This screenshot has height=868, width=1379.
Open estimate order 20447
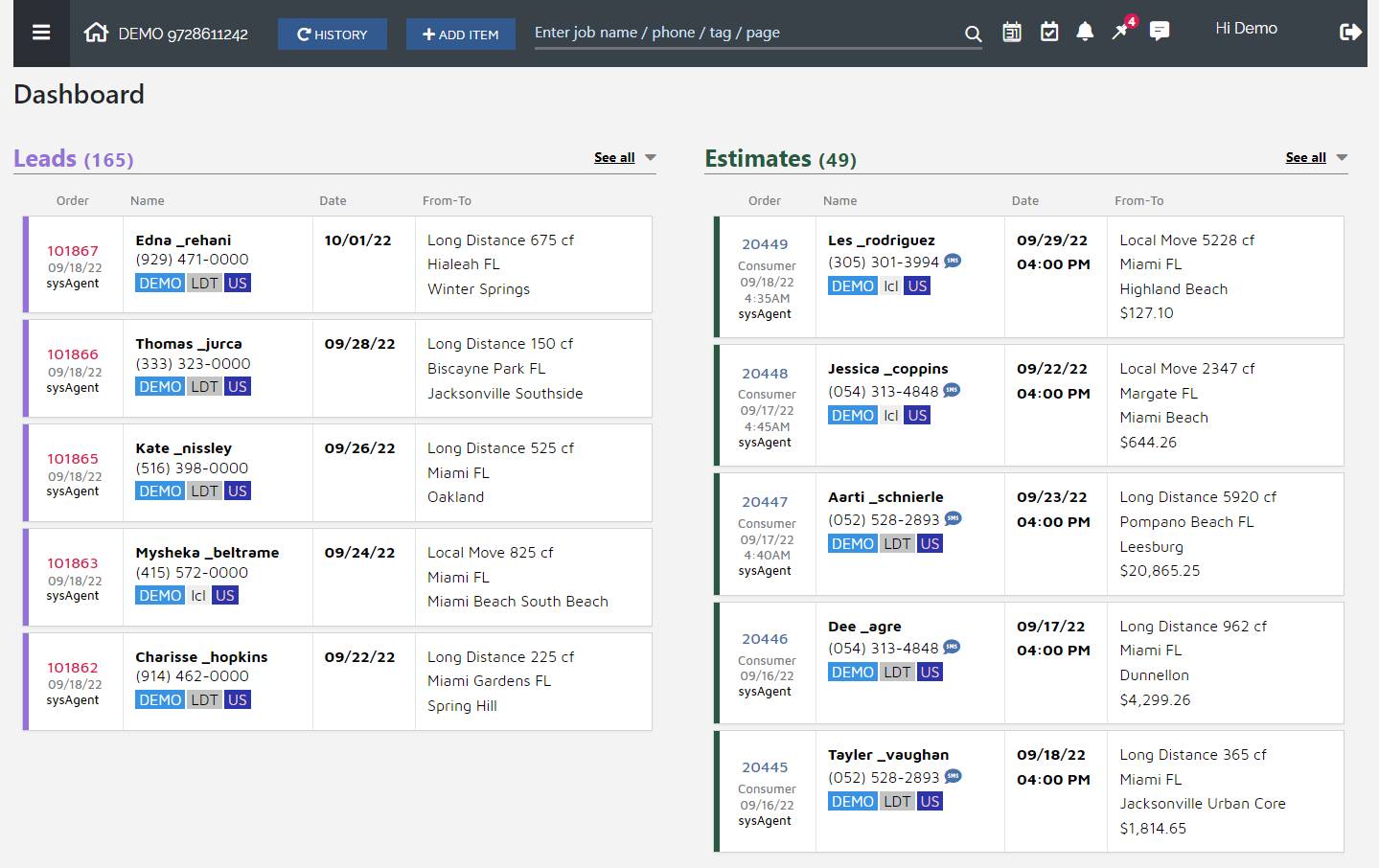pyautogui.click(x=765, y=502)
